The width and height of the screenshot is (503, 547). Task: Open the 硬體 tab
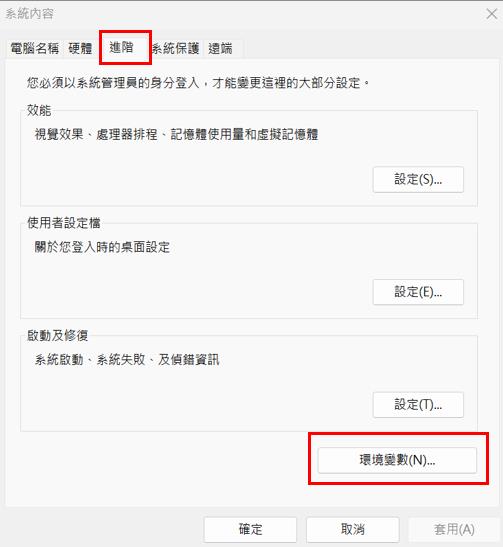click(x=80, y=48)
